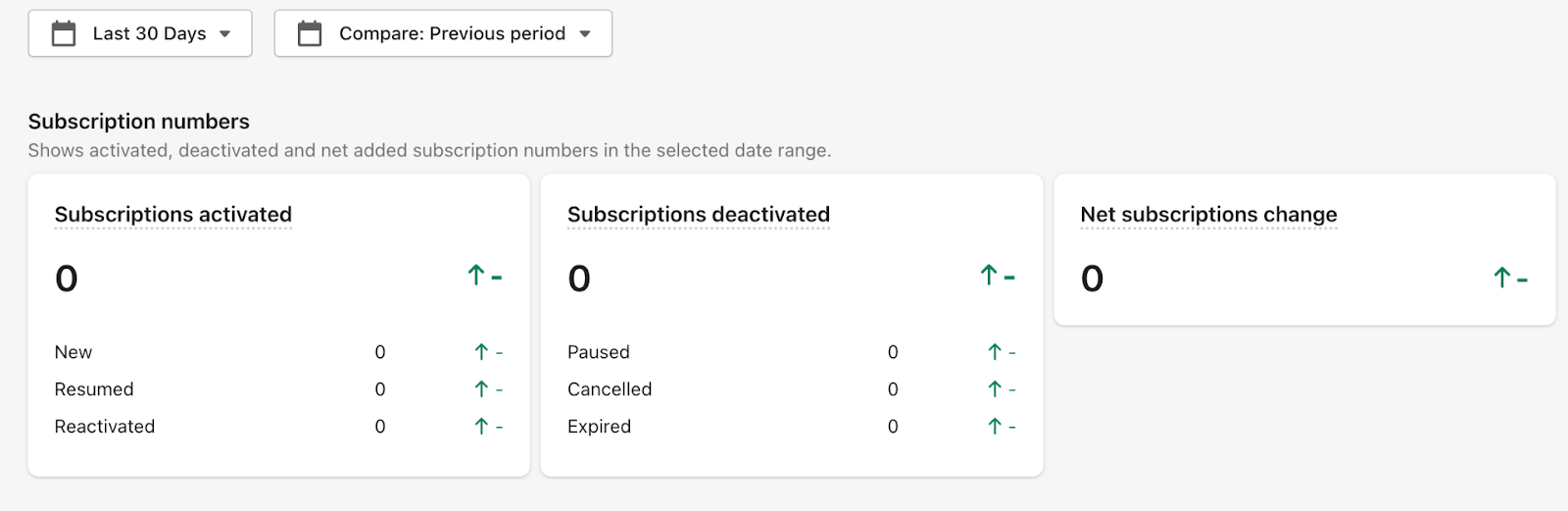
Task: Click the trend arrow beside New row
Action: pyautogui.click(x=481, y=352)
